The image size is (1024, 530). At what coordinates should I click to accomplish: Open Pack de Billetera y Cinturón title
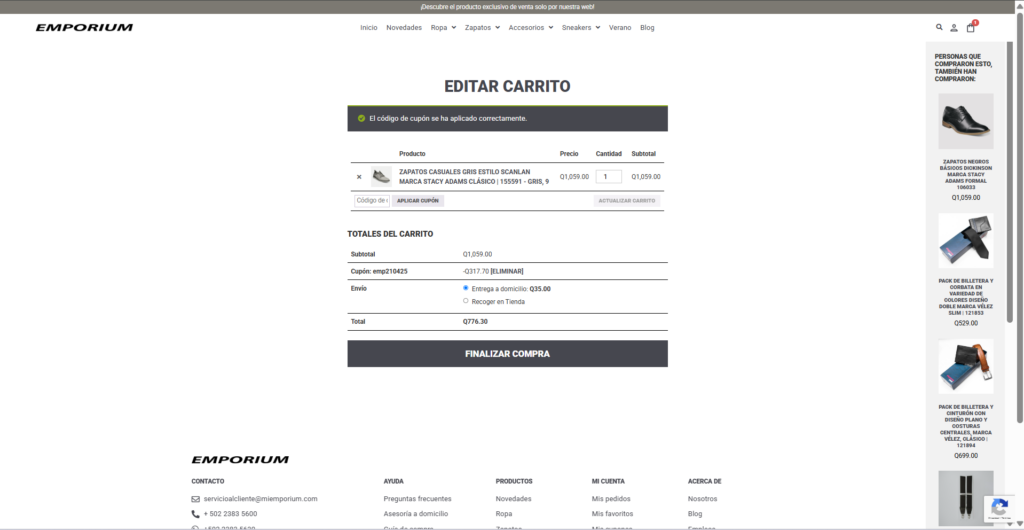click(x=966, y=426)
